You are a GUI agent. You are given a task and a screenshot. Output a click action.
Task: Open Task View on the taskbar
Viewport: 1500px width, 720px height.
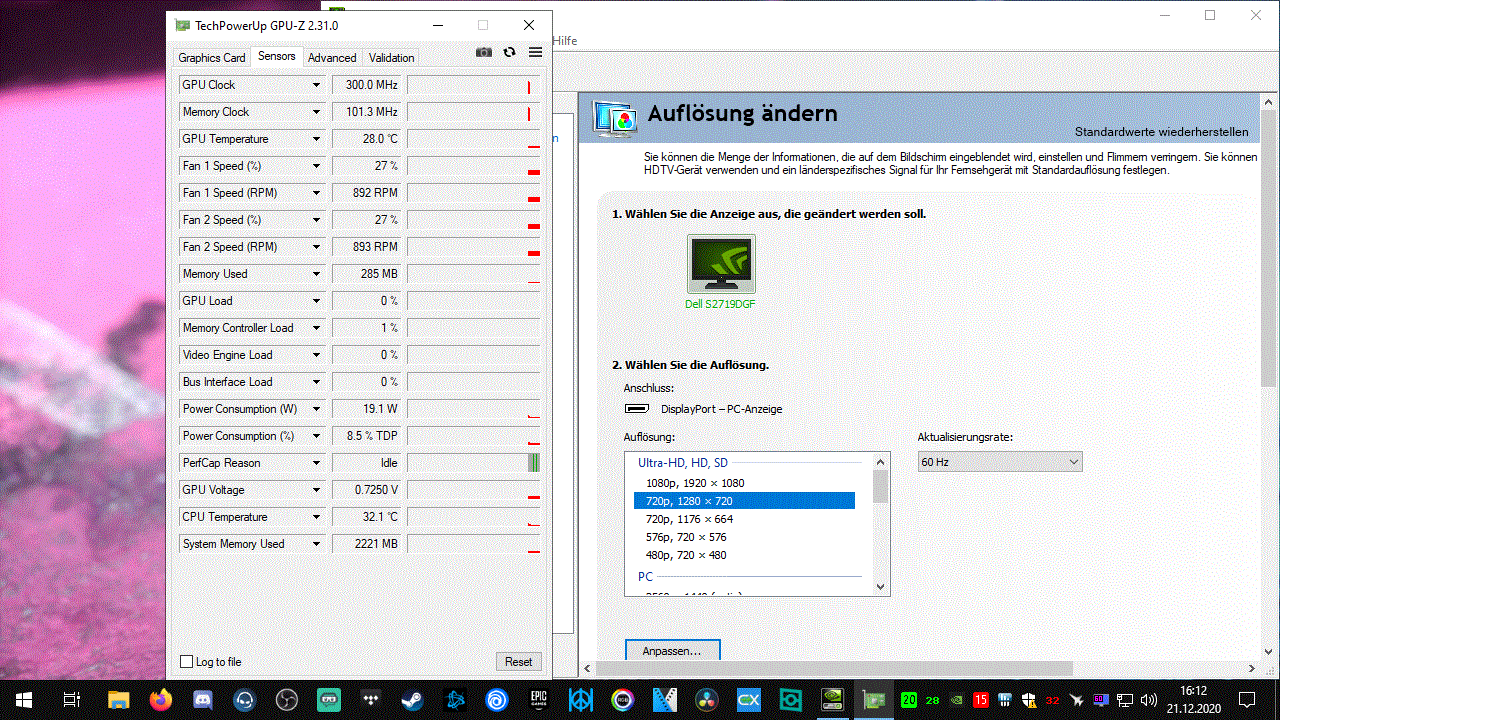[x=71, y=699]
